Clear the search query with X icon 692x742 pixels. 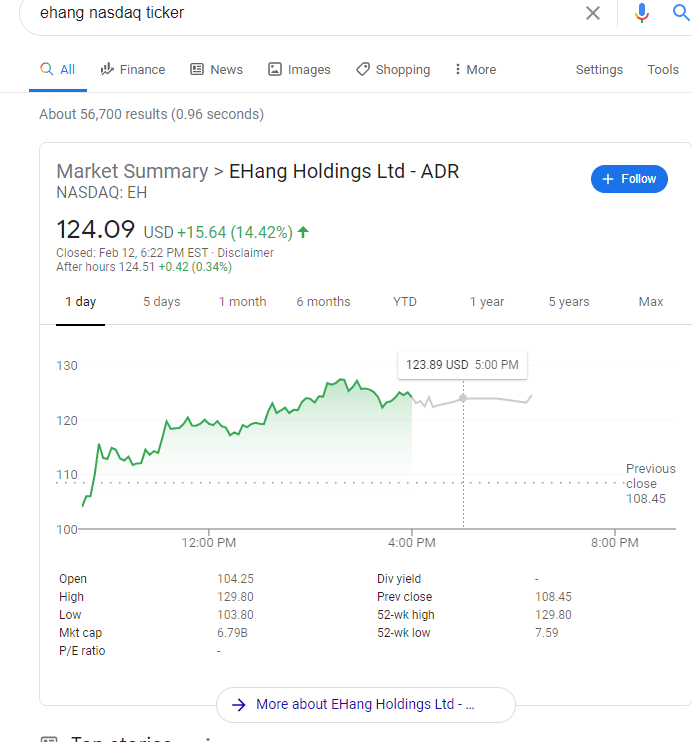[593, 13]
